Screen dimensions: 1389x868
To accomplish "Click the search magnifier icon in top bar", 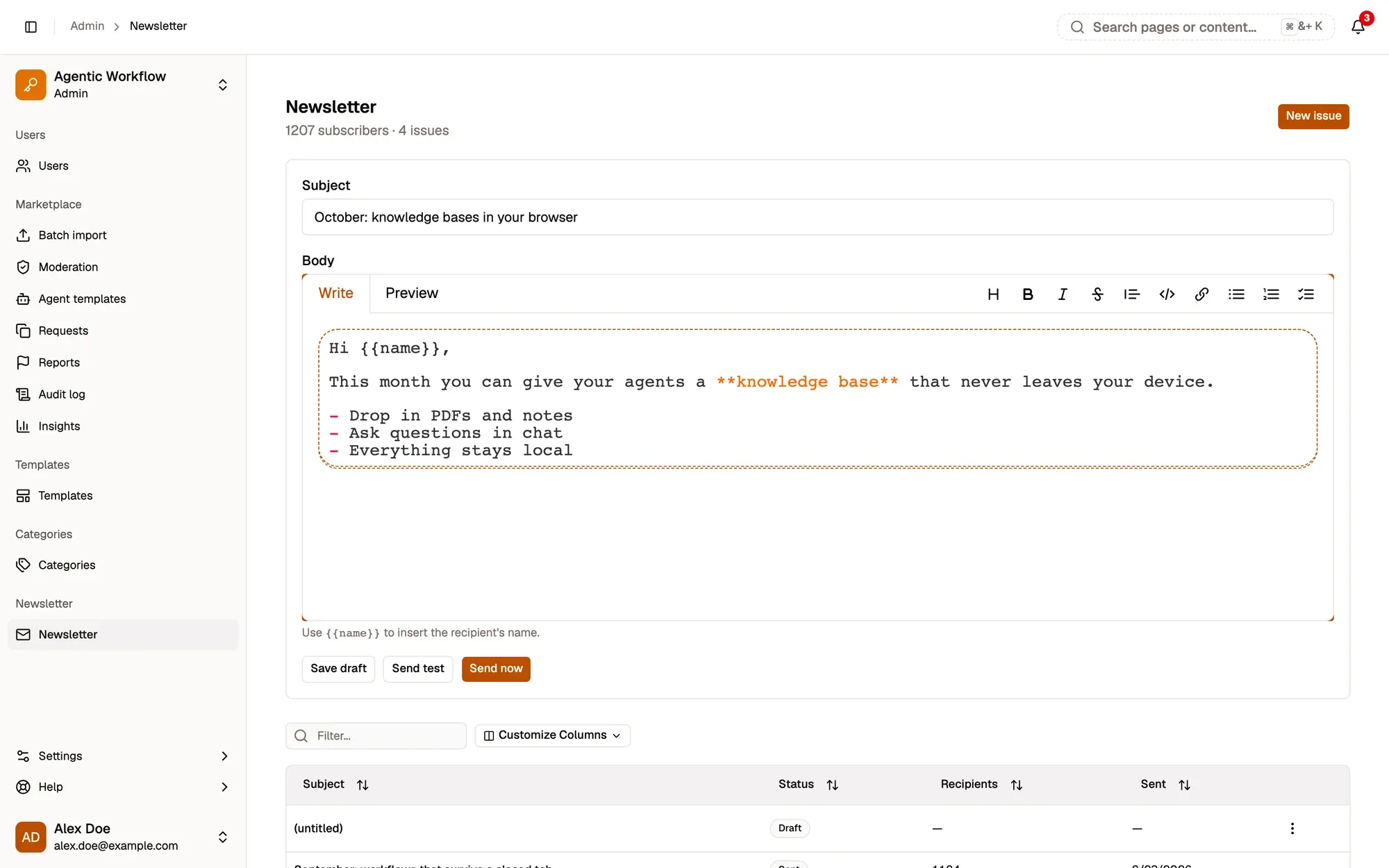I will 1077,27.
